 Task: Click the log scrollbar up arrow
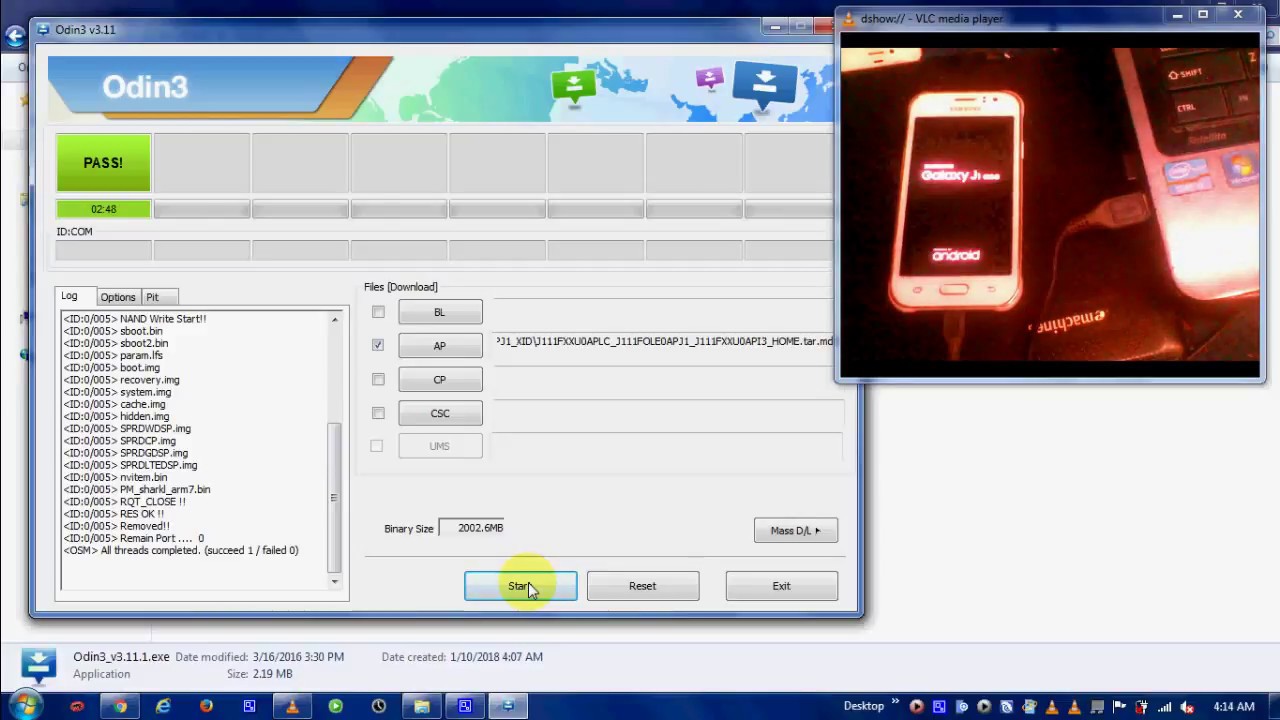tap(335, 319)
